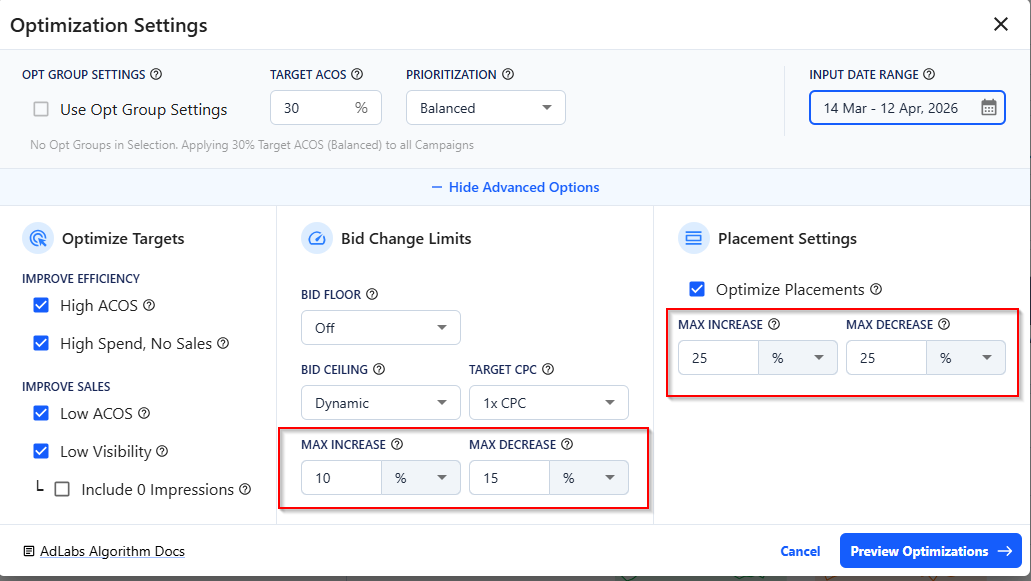Viewport: 1031px width, 581px height.
Task: Disable the Optimize Placements checkbox
Action: point(697,290)
